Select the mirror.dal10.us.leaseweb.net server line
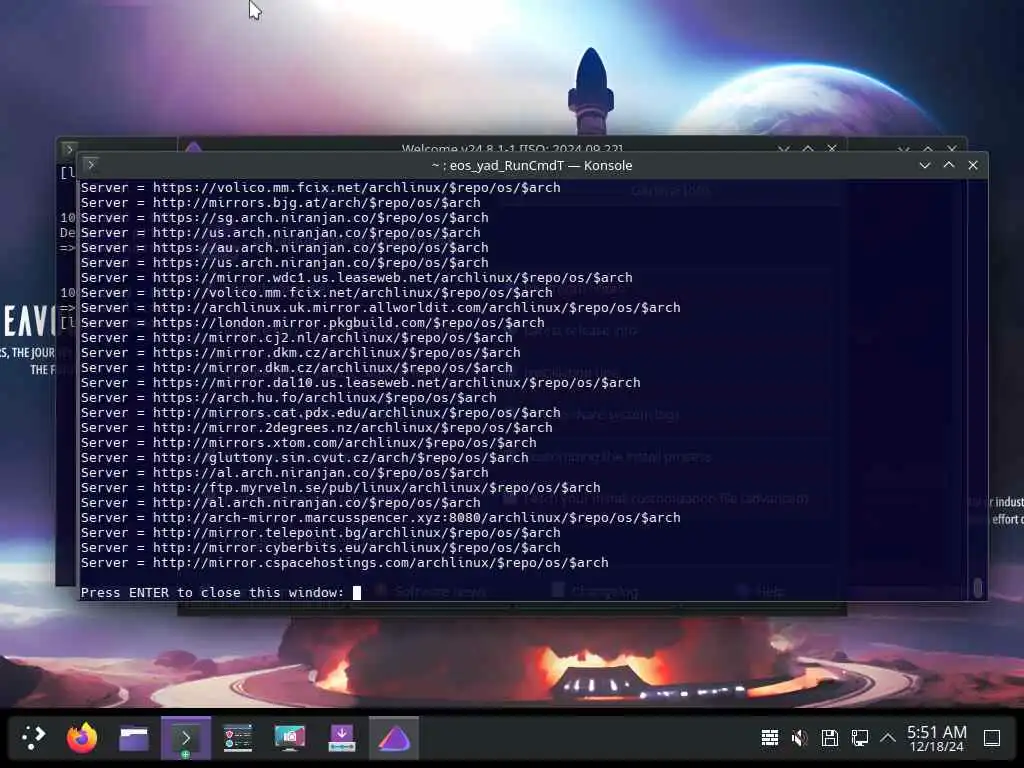The width and height of the screenshot is (1024, 768). click(360, 383)
